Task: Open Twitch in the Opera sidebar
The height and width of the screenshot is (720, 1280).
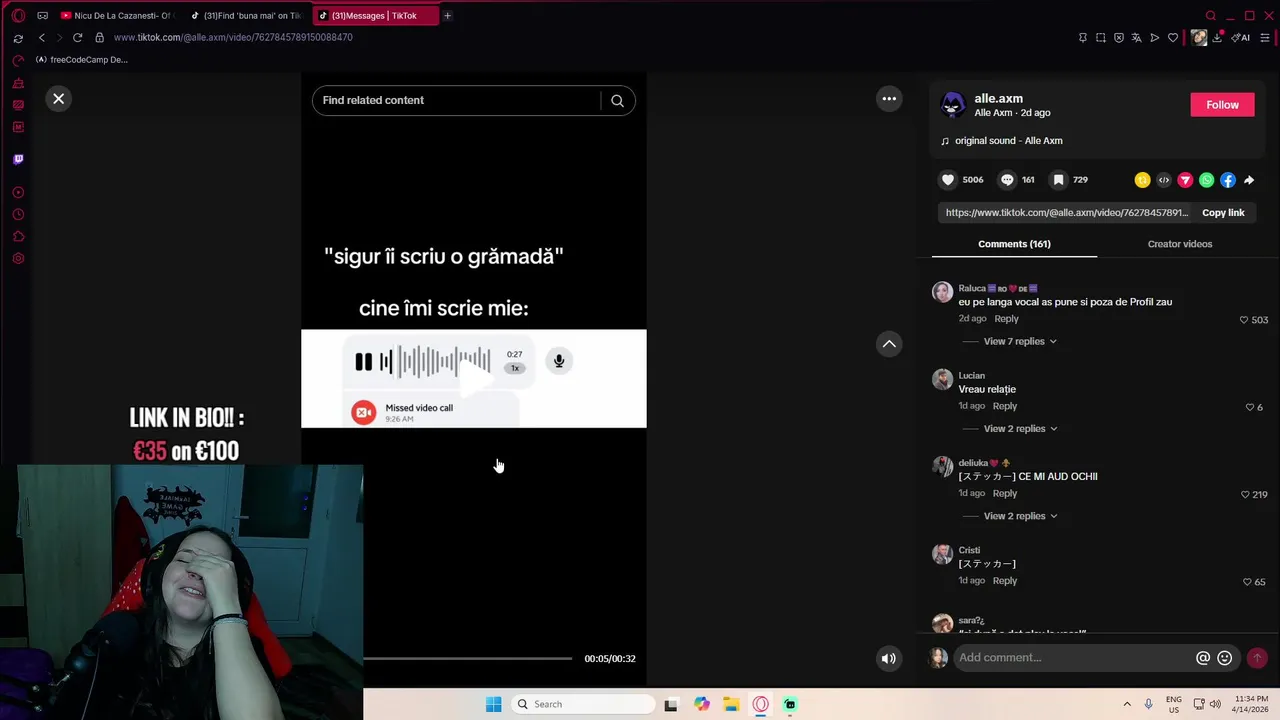Action: 18,159
